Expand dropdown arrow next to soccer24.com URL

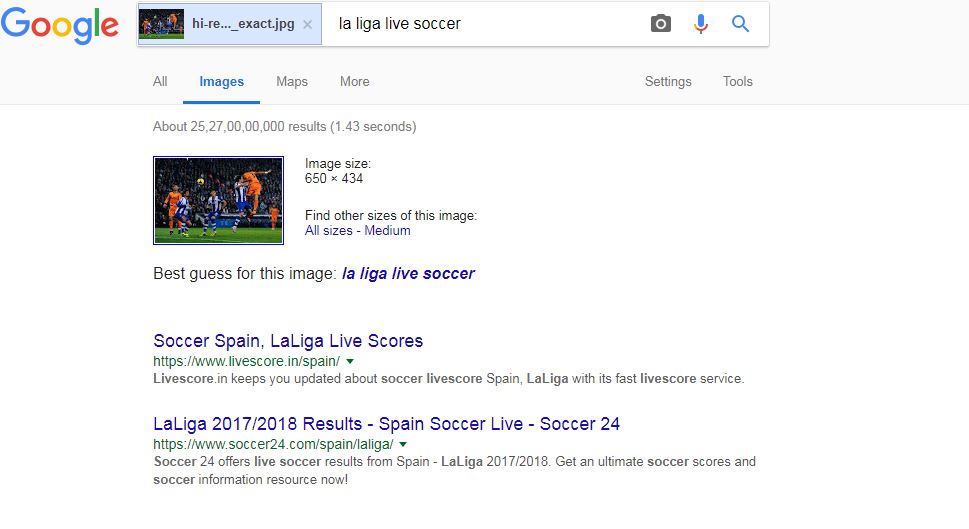[402, 444]
